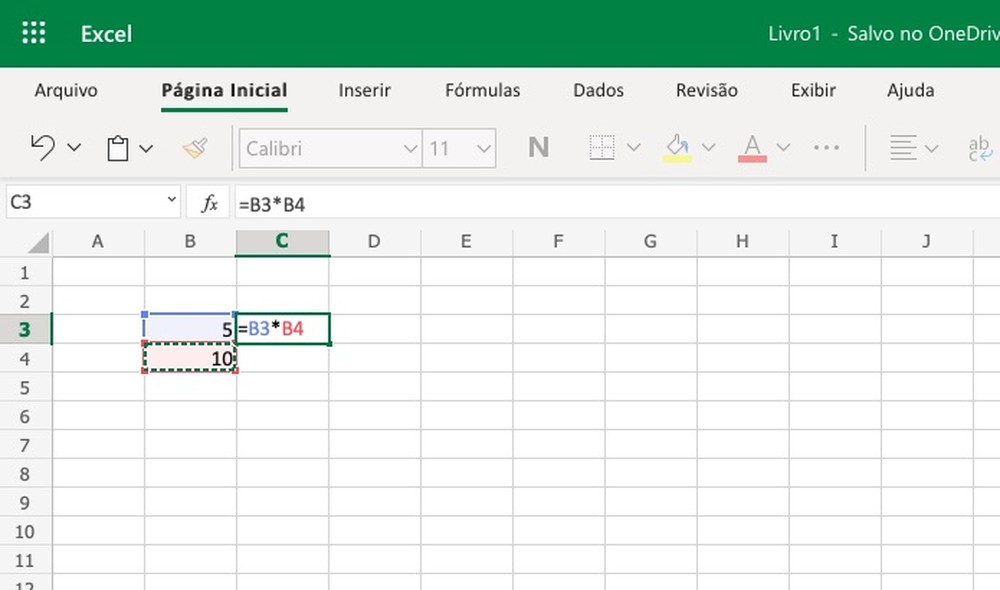Click the Format Painter brush icon
The image size is (1000, 590).
196,147
